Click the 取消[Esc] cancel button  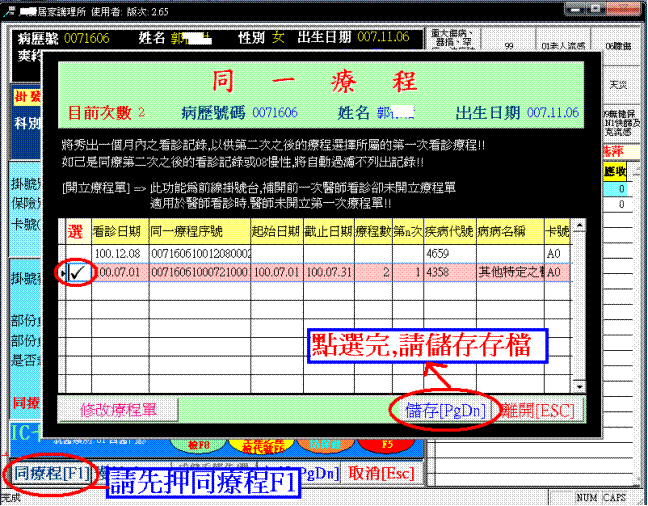point(382,472)
